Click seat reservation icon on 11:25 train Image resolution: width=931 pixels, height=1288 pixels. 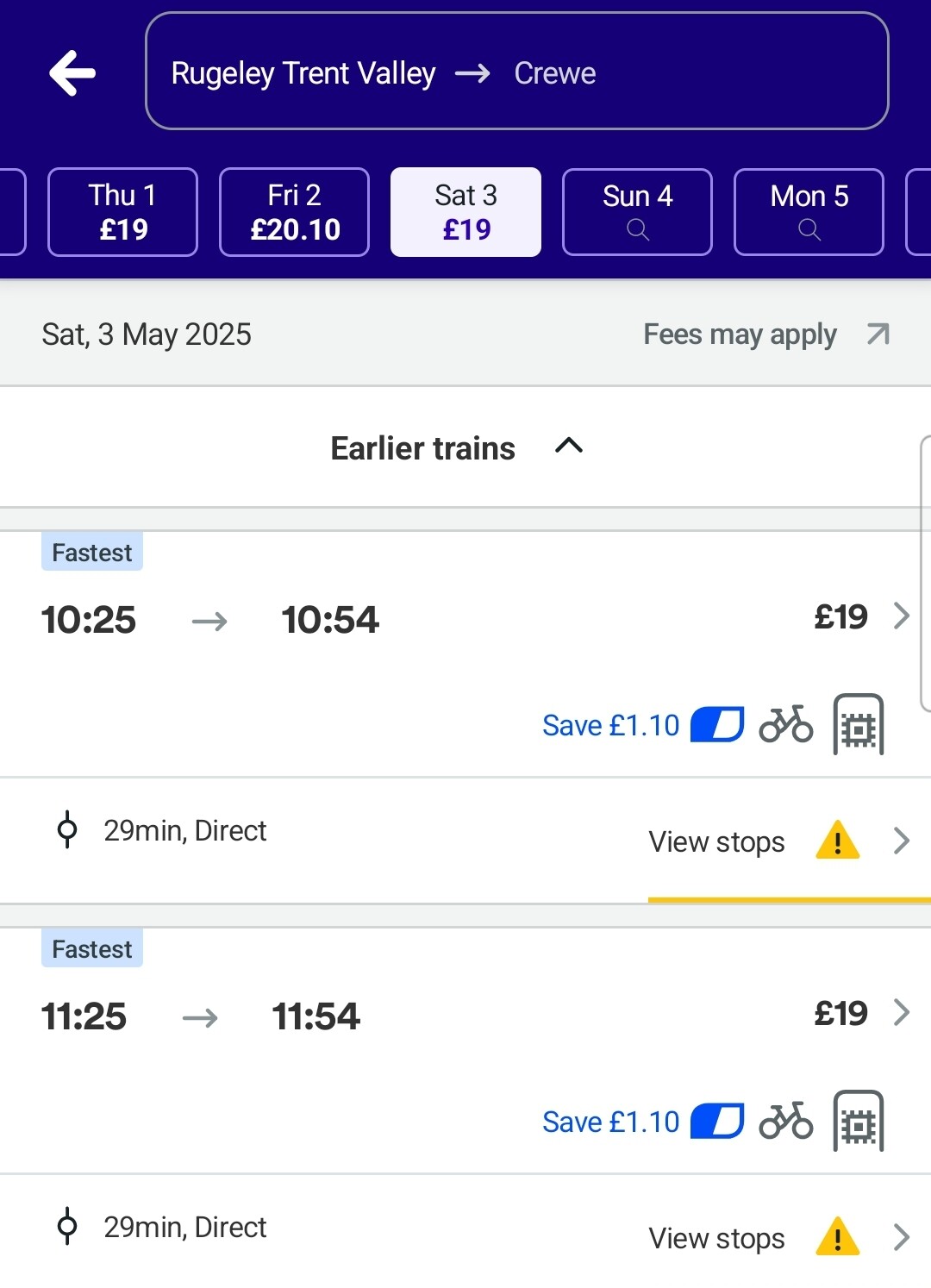pyautogui.click(x=859, y=1121)
